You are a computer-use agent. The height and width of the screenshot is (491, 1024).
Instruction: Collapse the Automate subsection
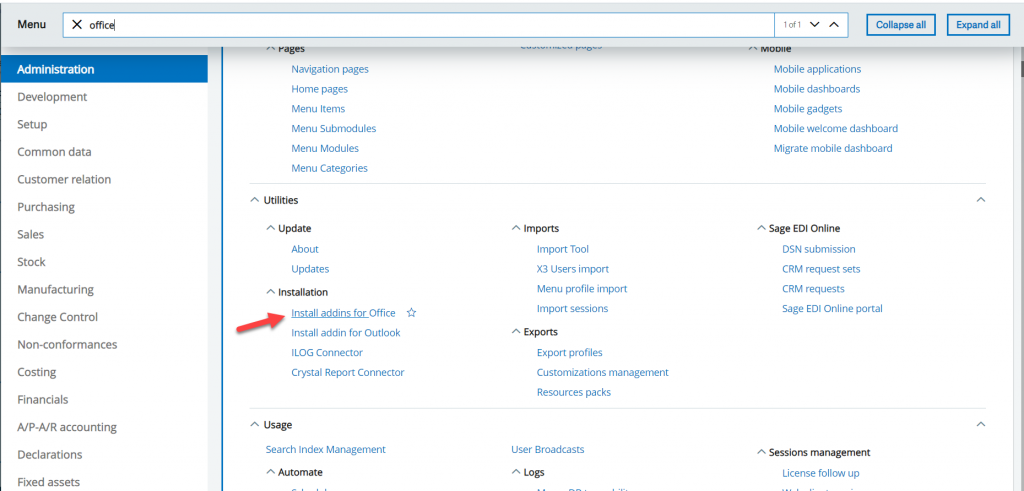[270, 471]
